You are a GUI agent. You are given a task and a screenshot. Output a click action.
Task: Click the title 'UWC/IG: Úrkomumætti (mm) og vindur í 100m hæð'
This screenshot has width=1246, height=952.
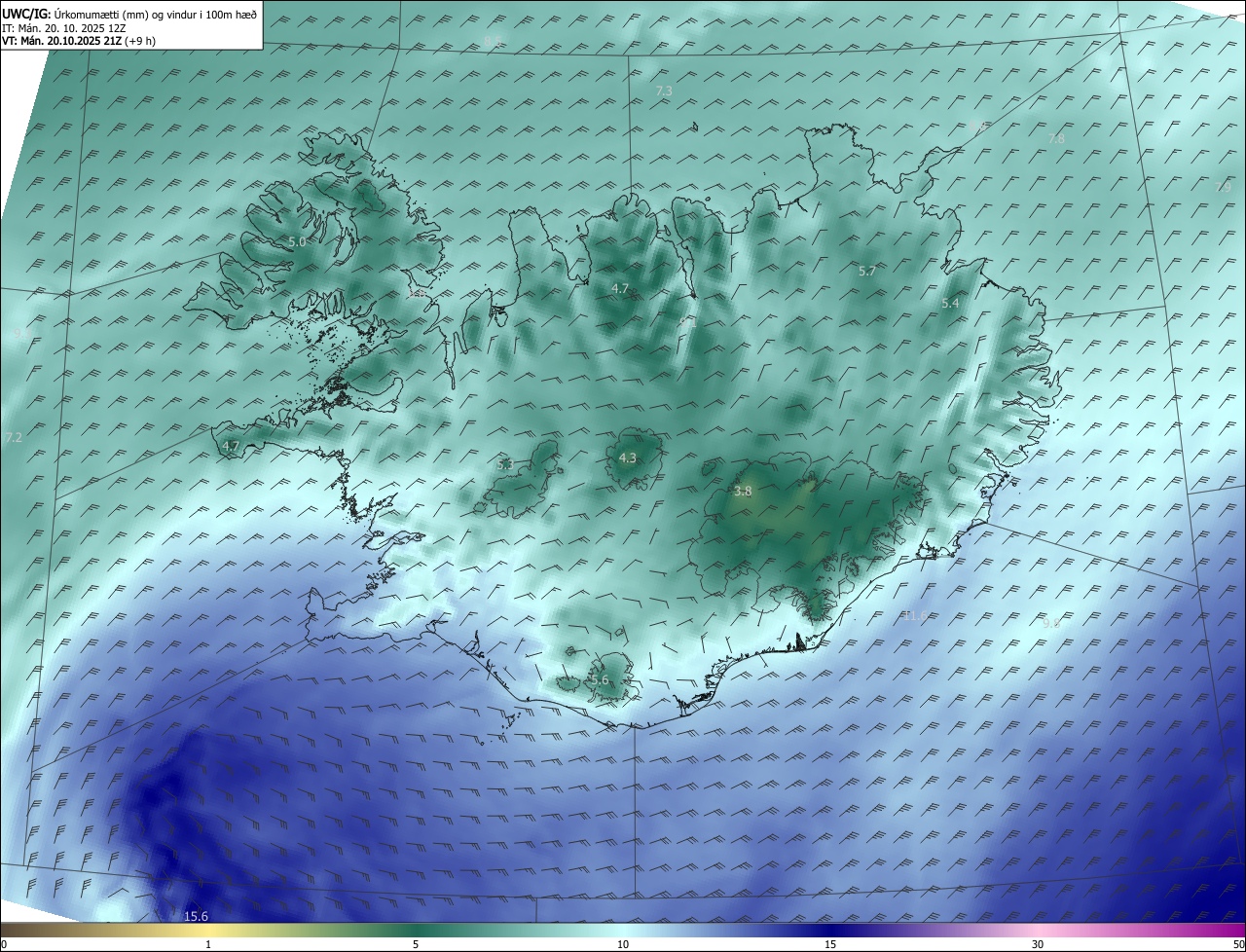pyautogui.click(x=129, y=14)
